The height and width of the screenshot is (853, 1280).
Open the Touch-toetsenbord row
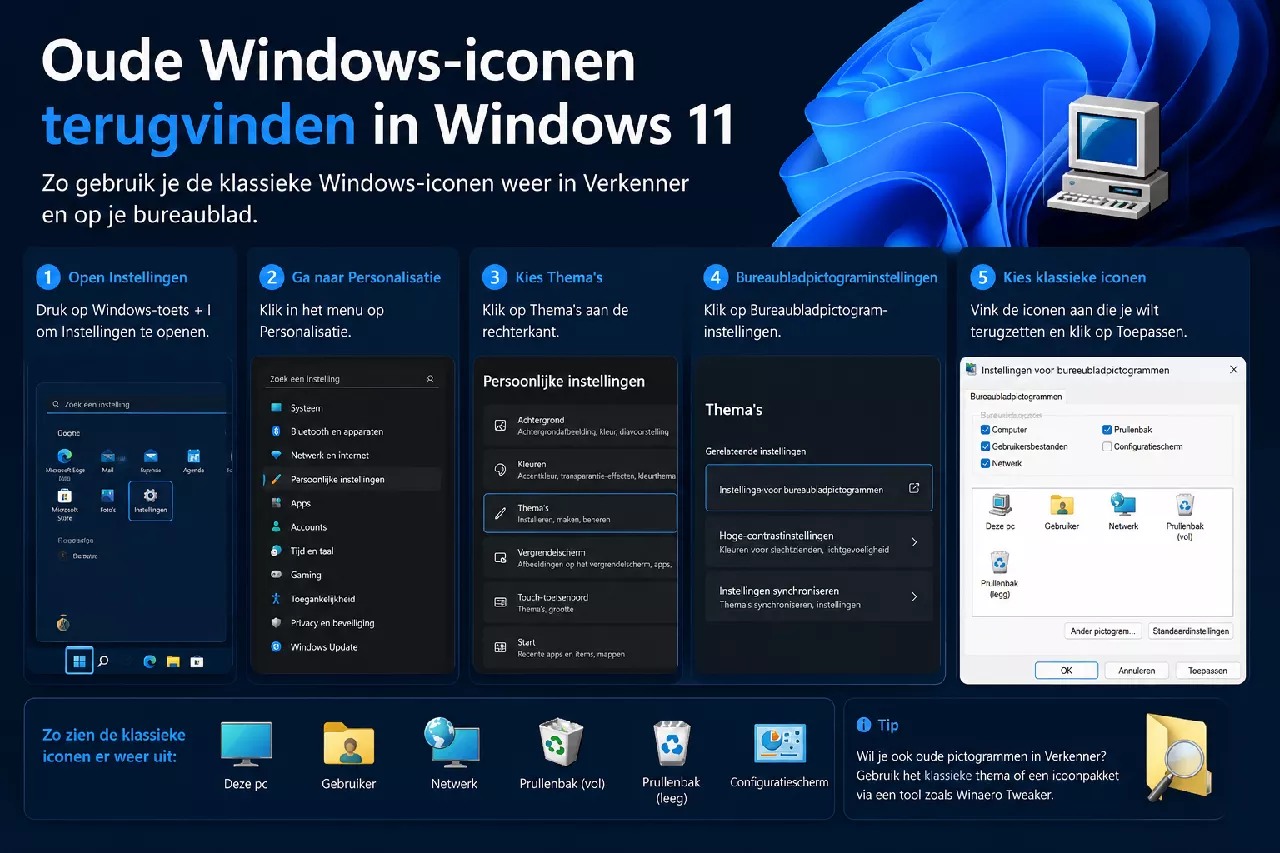580,602
